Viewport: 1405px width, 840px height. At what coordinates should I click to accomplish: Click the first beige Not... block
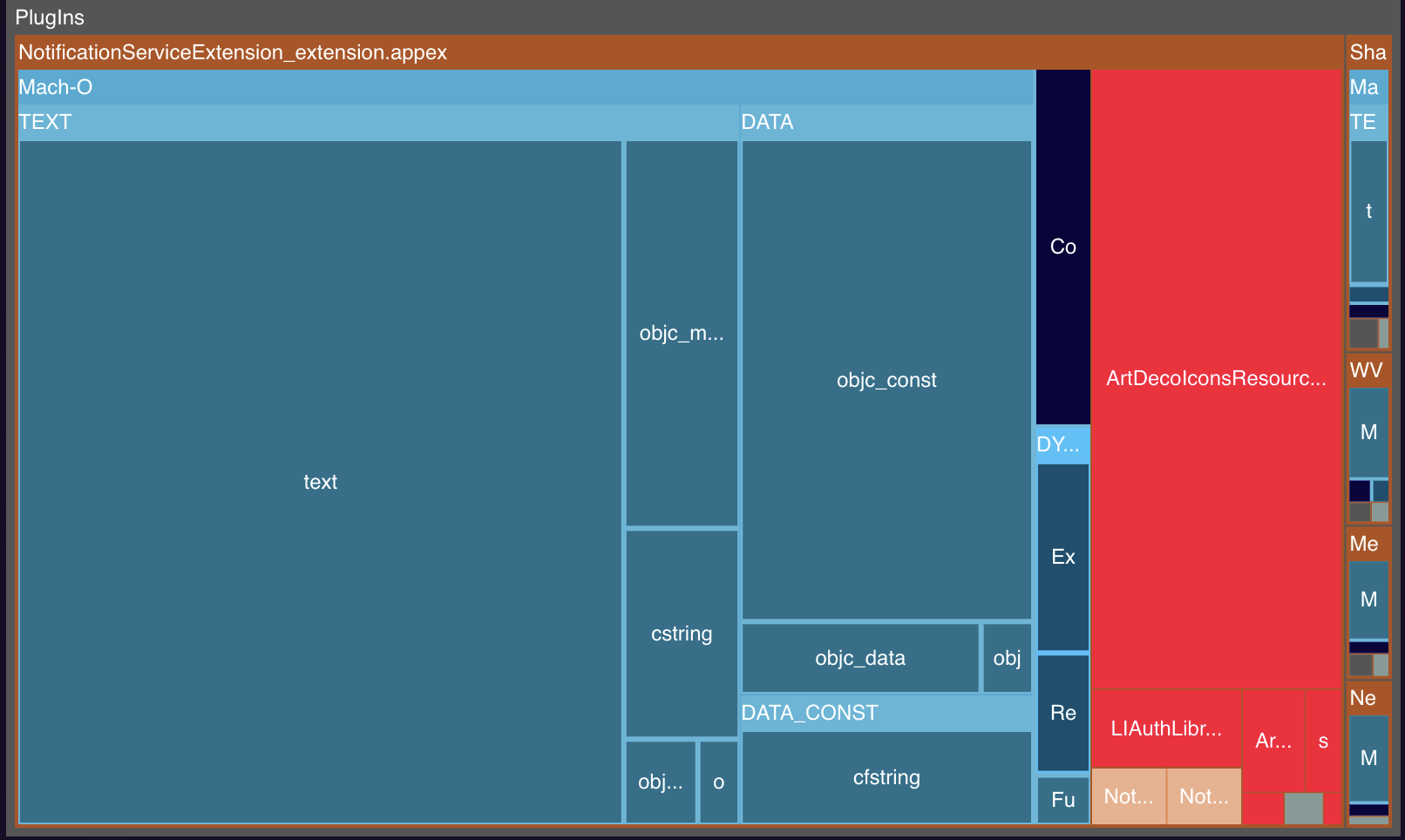(x=1128, y=796)
